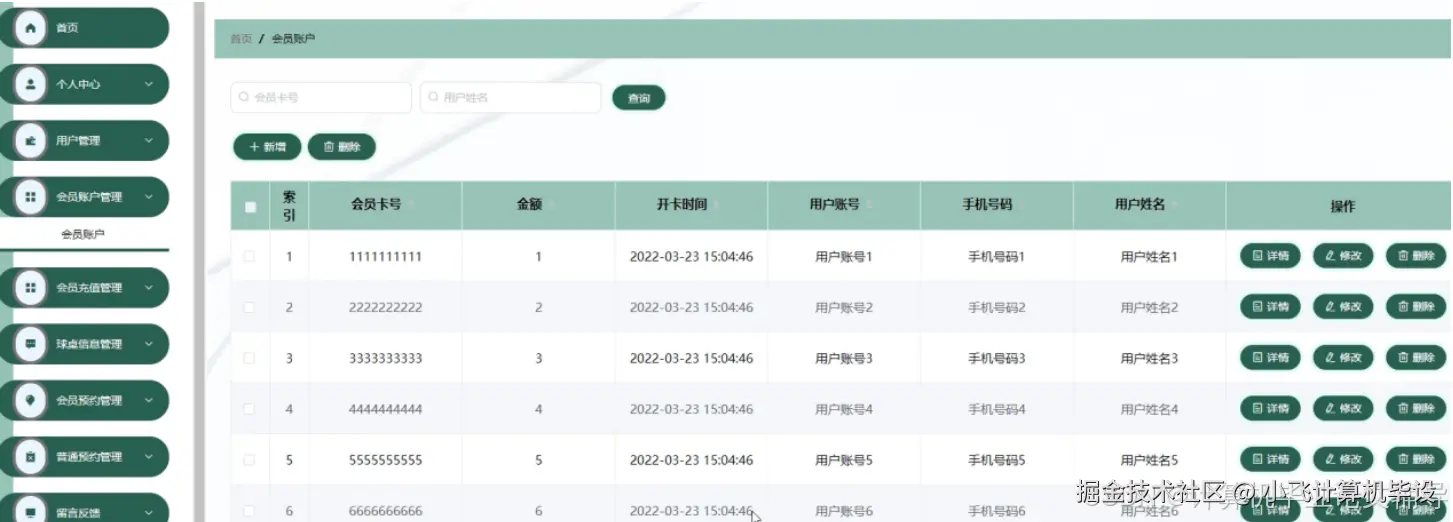Sort by the 金额 column header
Image resolution: width=1453 pixels, height=522 pixels.
click(x=538, y=204)
